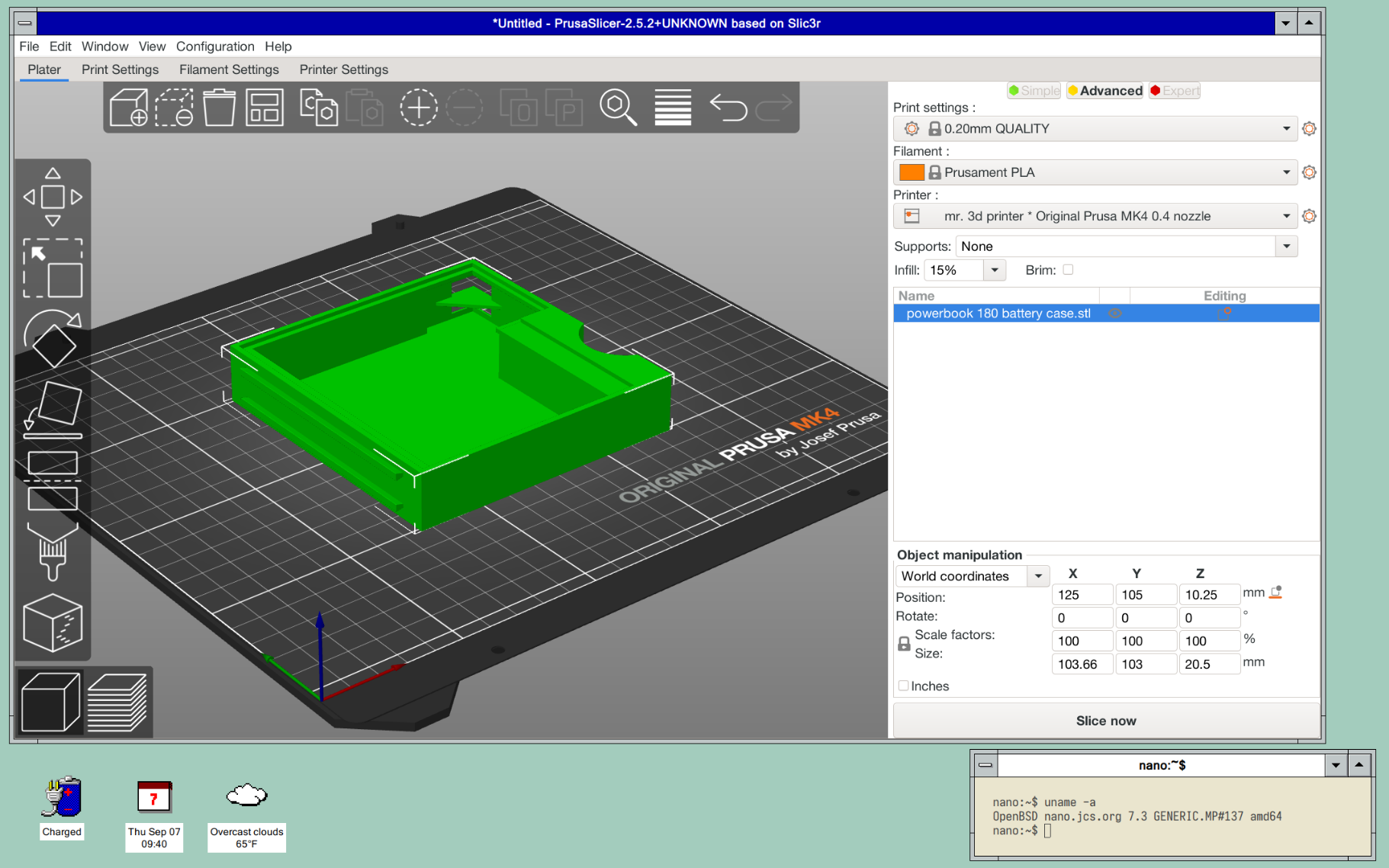1389x868 pixels.
Task: Click the Variable layer height icon
Action: pos(673,108)
